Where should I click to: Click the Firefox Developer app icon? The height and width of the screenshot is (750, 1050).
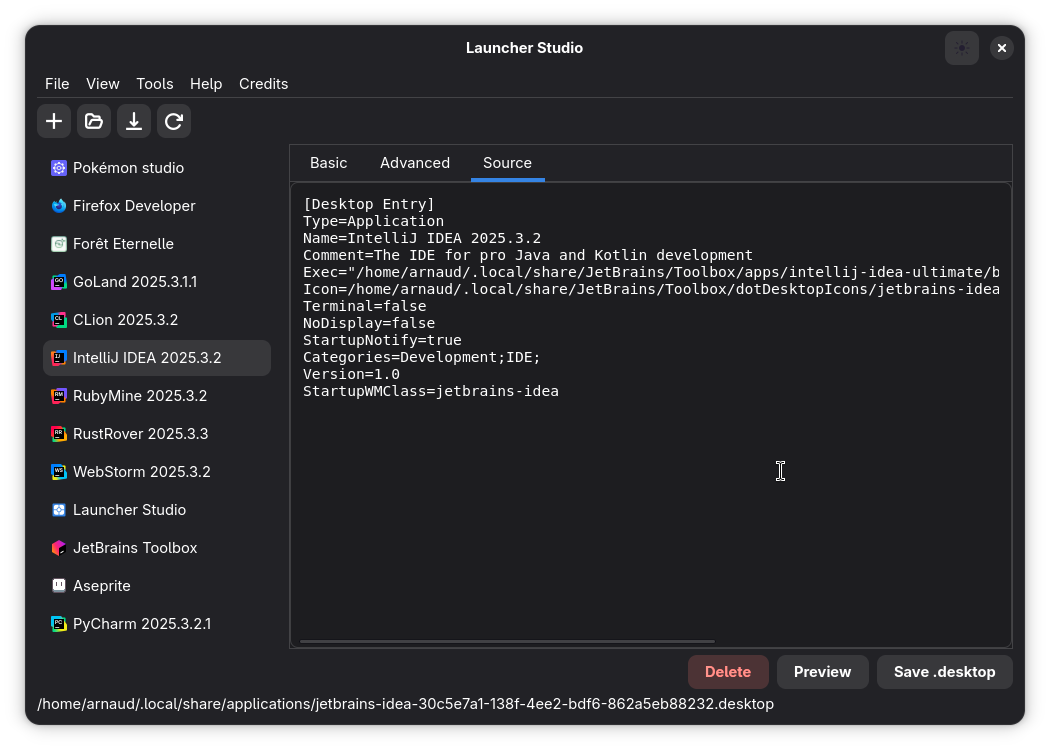pos(59,206)
